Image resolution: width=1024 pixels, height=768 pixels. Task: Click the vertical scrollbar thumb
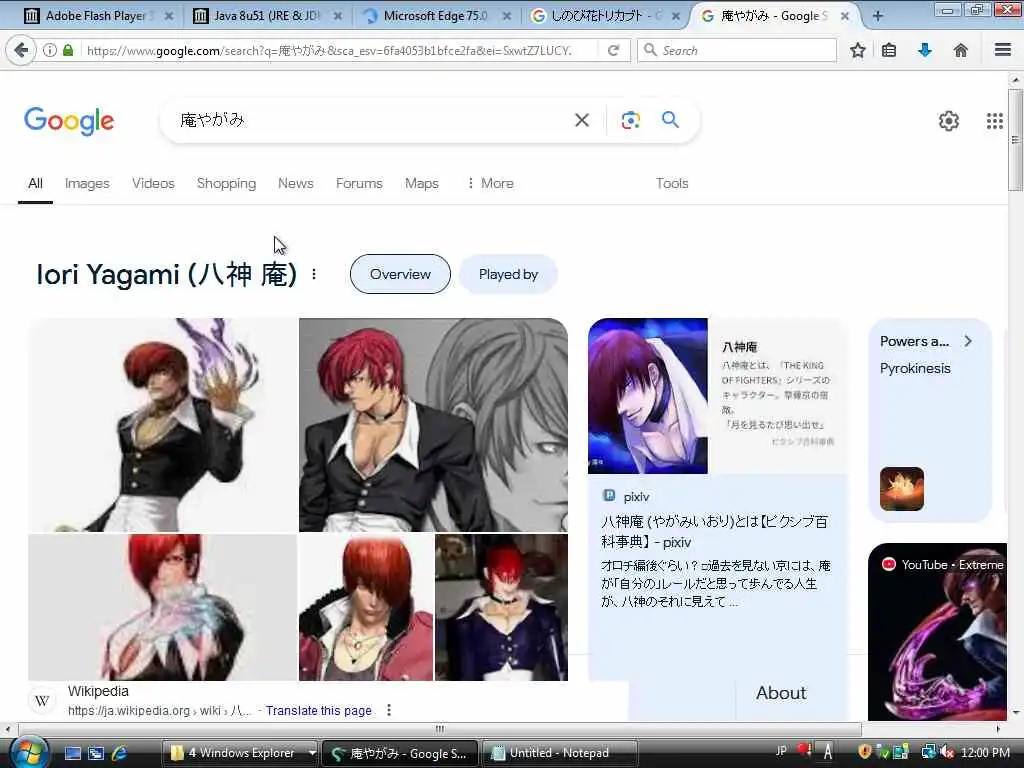tap(1015, 140)
